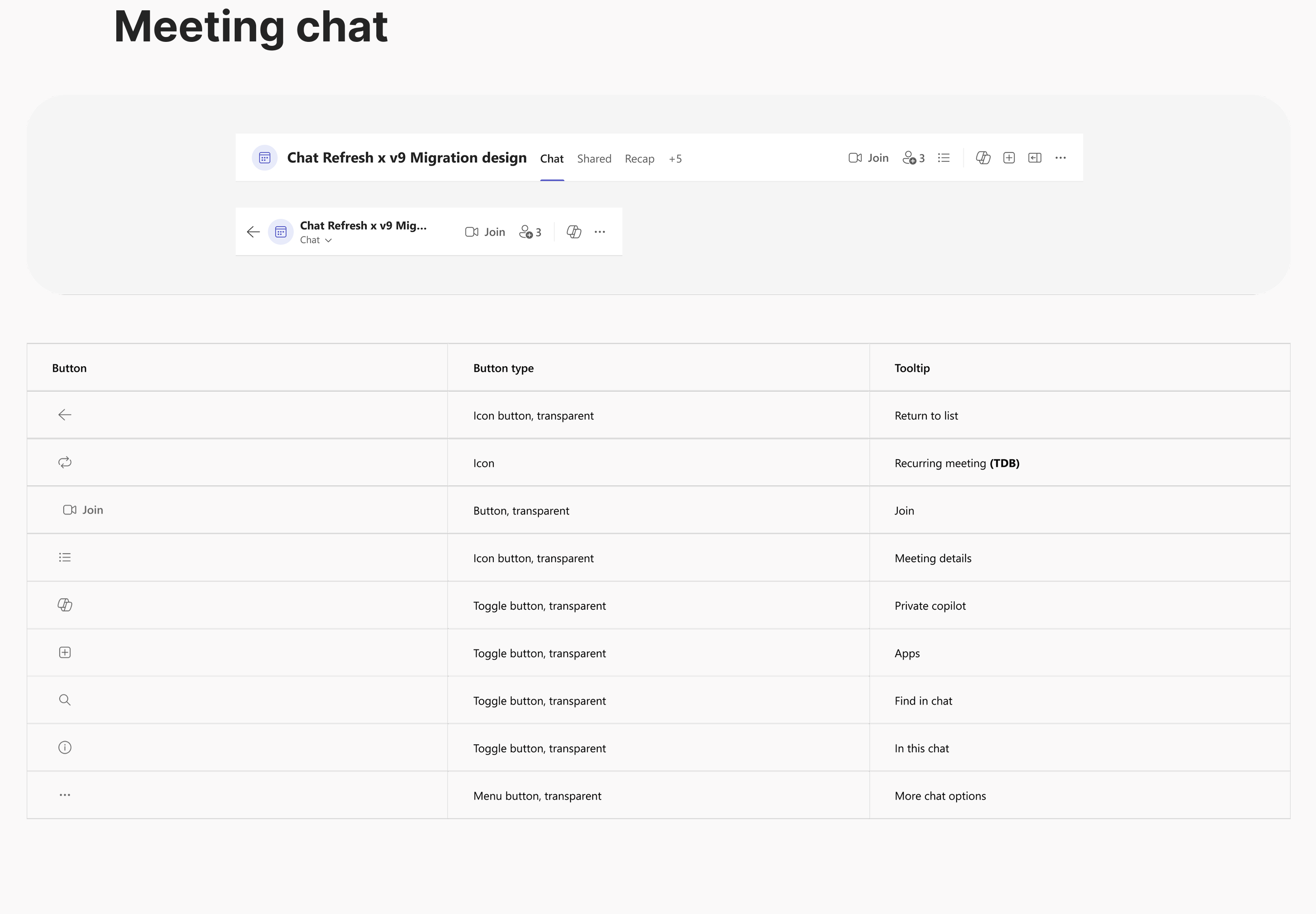Click Join in the compact header
Viewport: 1316px width, 914px height.
click(x=485, y=232)
